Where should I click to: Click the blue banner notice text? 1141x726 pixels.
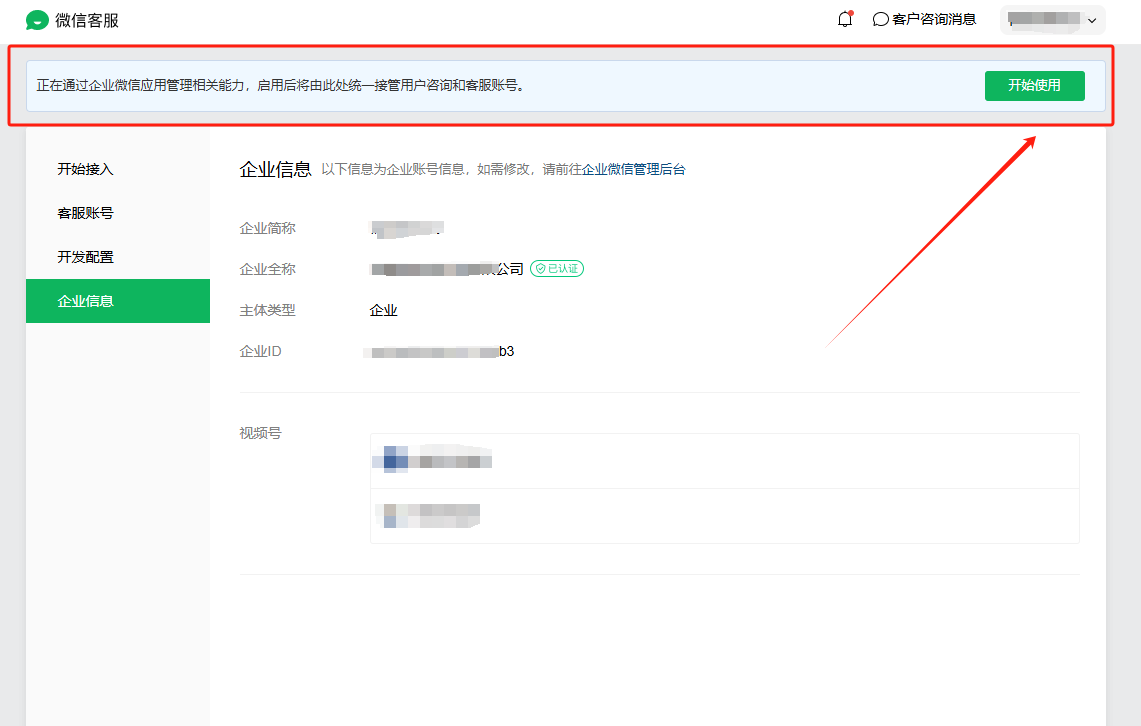281,86
